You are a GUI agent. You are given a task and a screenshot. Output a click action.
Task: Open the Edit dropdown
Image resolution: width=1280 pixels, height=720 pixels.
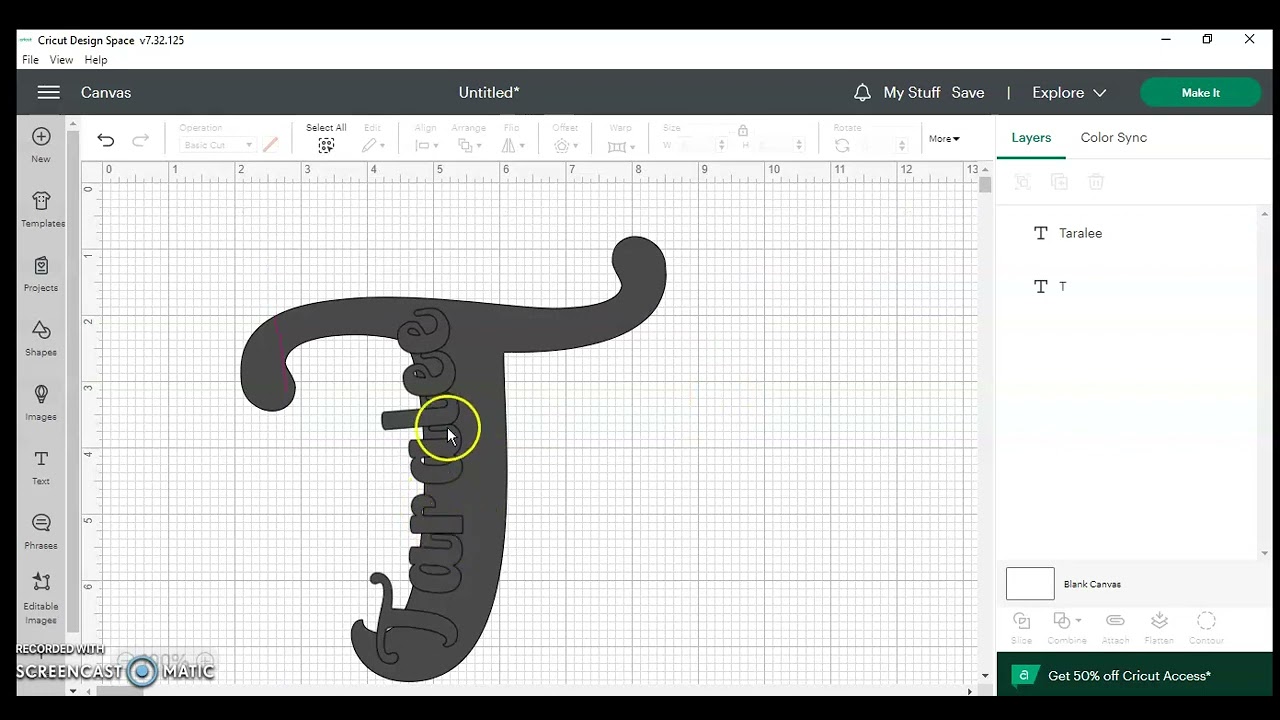pyautogui.click(x=373, y=146)
